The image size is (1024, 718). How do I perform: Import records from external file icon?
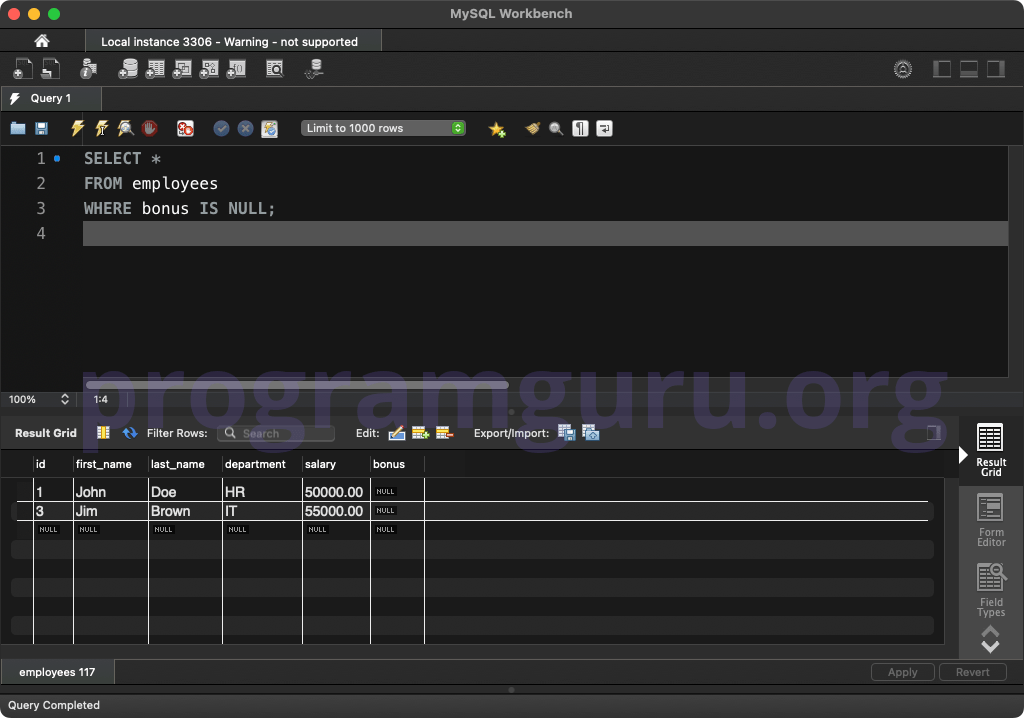(590, 432)
